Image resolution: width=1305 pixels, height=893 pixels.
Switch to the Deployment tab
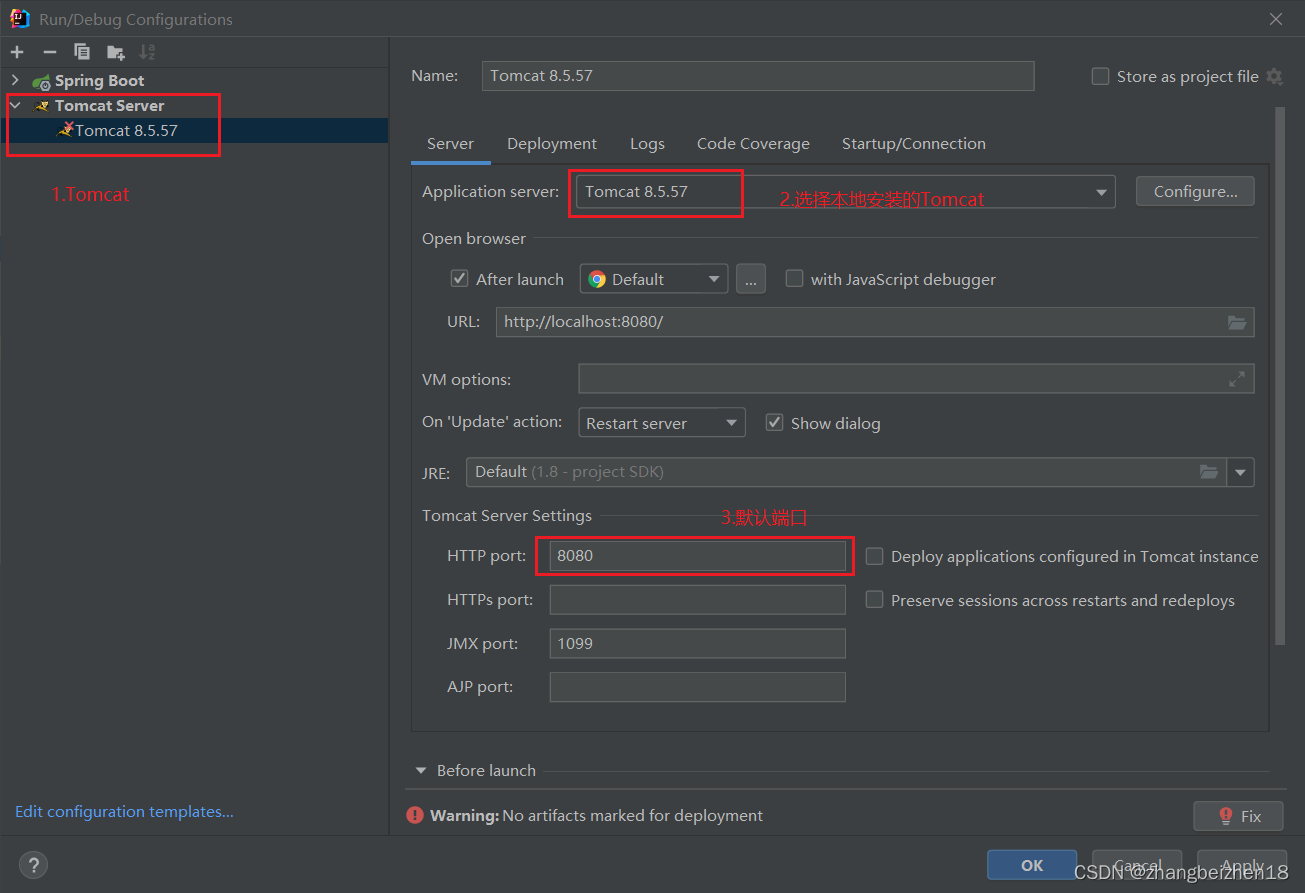pos(551,143)
